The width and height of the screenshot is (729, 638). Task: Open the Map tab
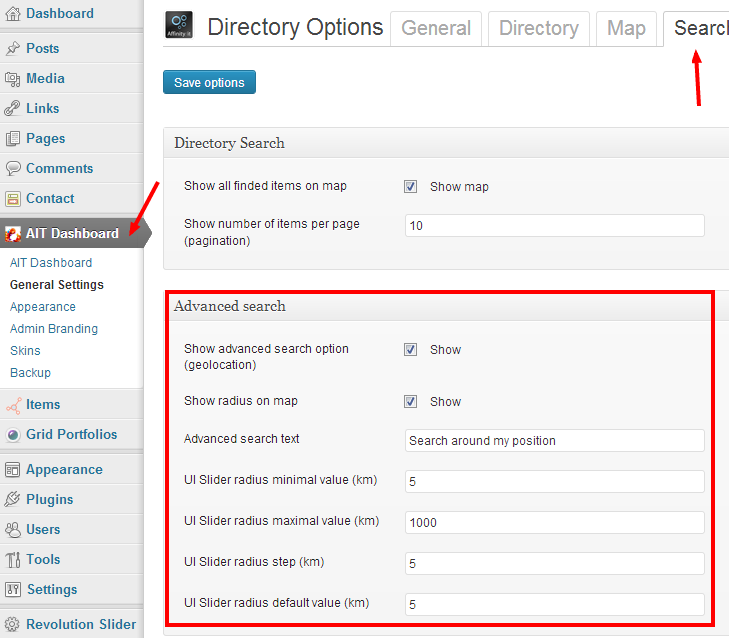(626, 28)
